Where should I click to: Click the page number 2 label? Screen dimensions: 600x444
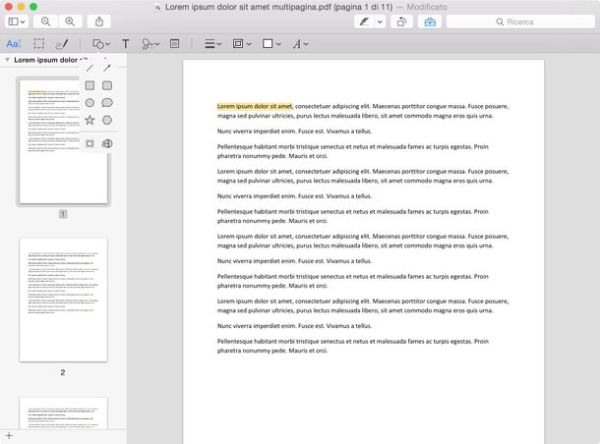63,372
